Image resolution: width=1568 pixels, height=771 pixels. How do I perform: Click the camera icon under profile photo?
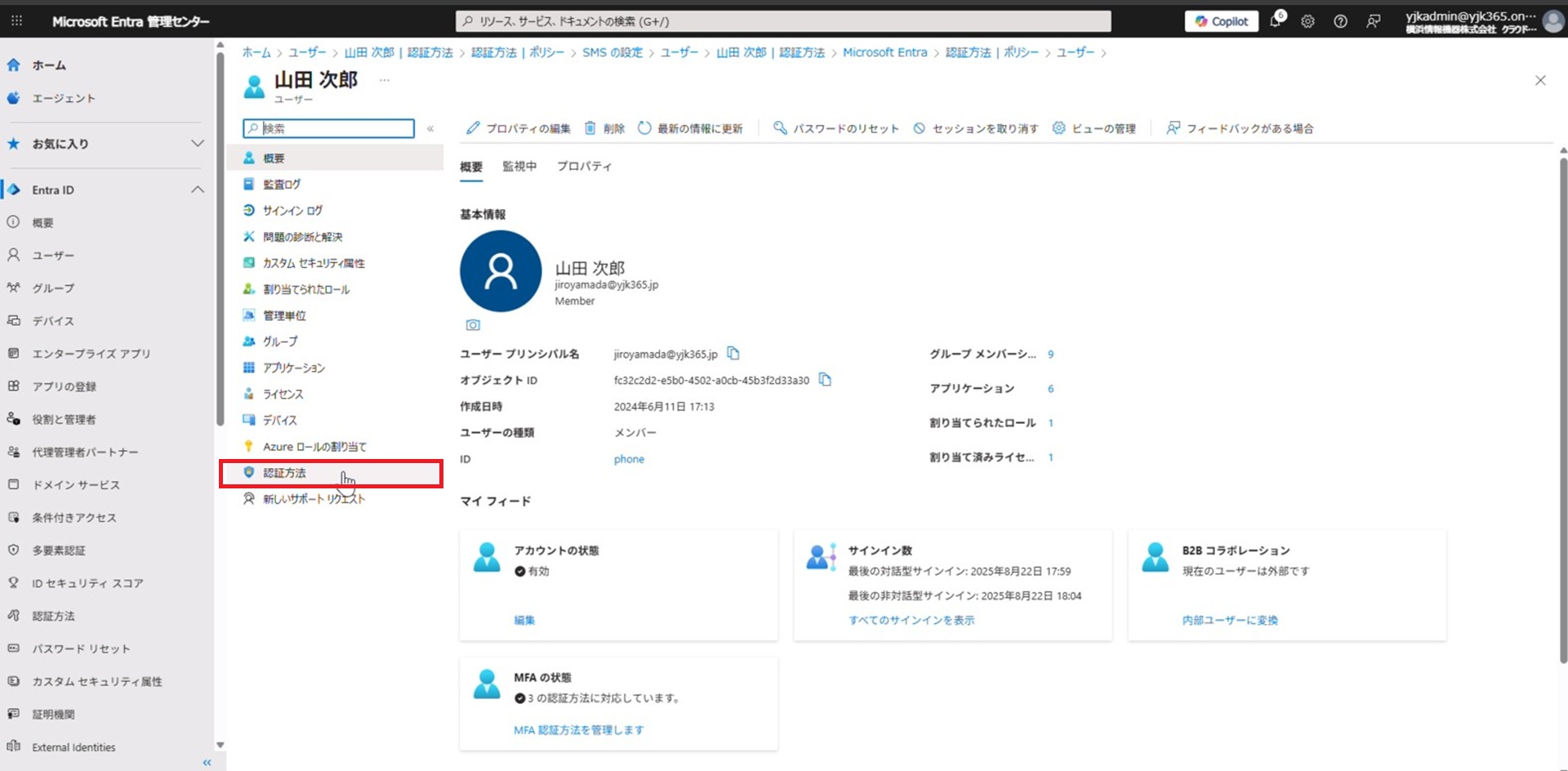click(x=473, y=325)
